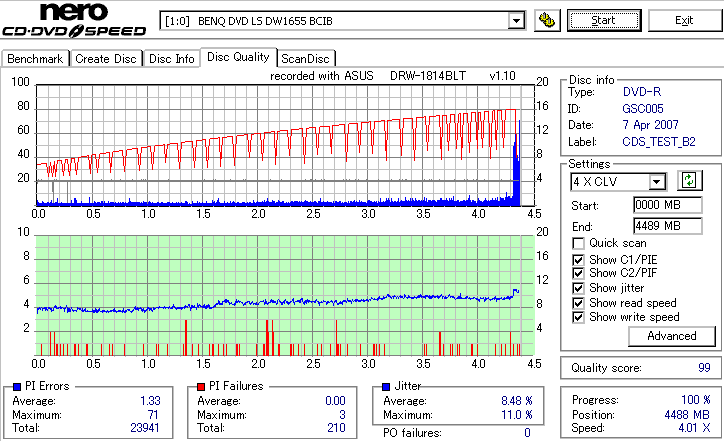
Task: Expand the 4 X CLV speed dropdown
Action: [657, 182]
